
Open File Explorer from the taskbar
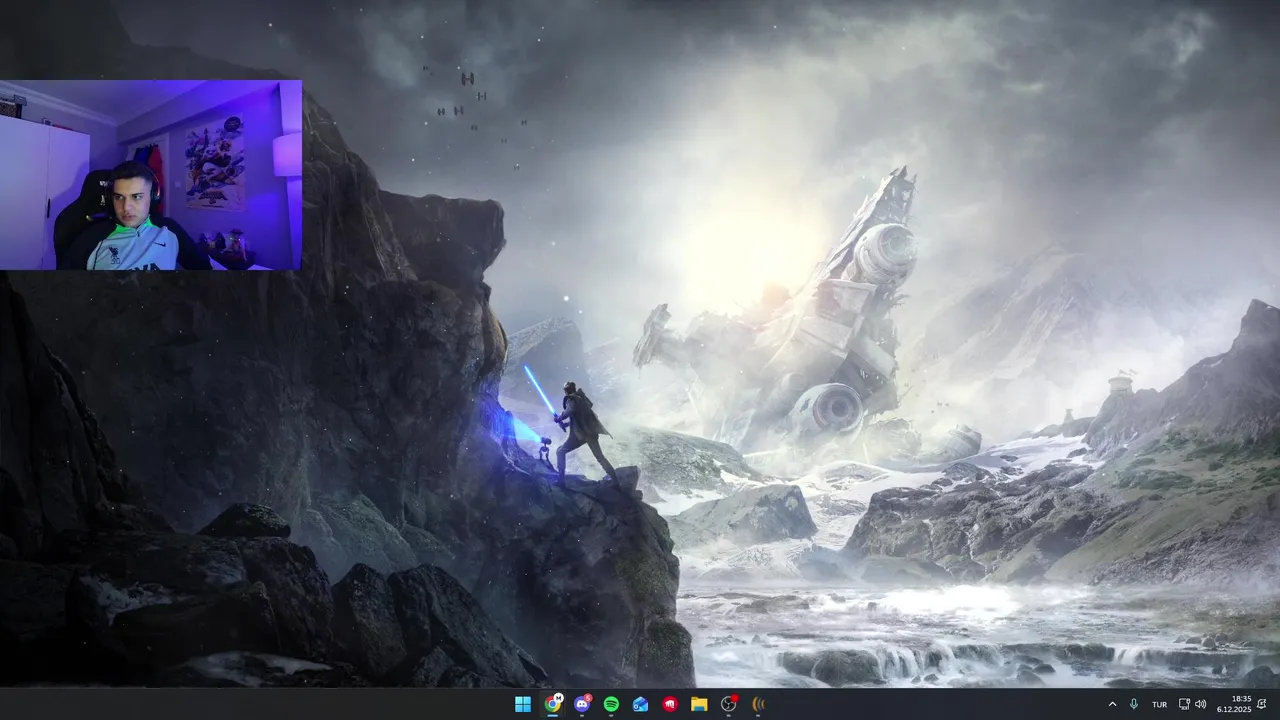(699, 704)
